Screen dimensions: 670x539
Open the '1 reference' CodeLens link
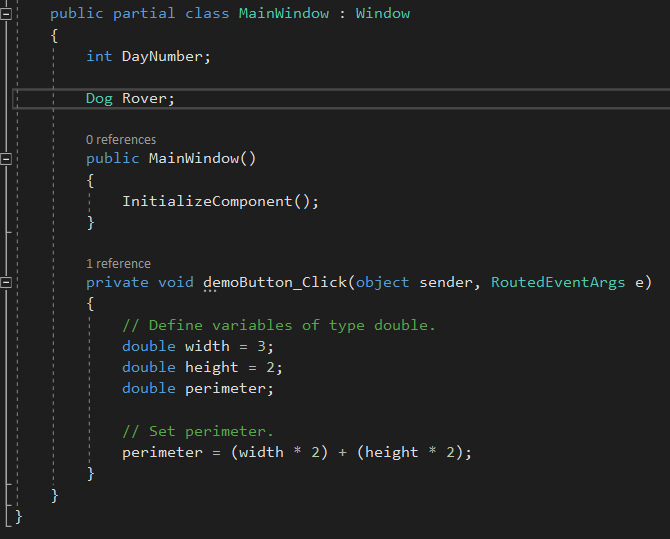click(x=118, y=264)
